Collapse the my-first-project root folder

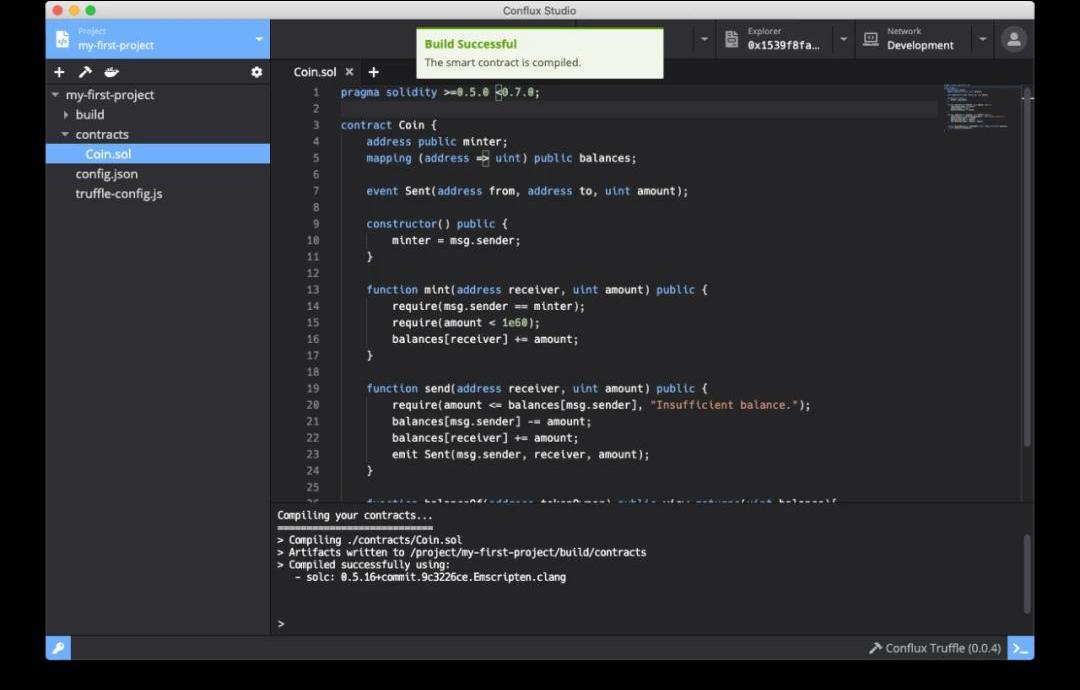click(x=55, y=95)
